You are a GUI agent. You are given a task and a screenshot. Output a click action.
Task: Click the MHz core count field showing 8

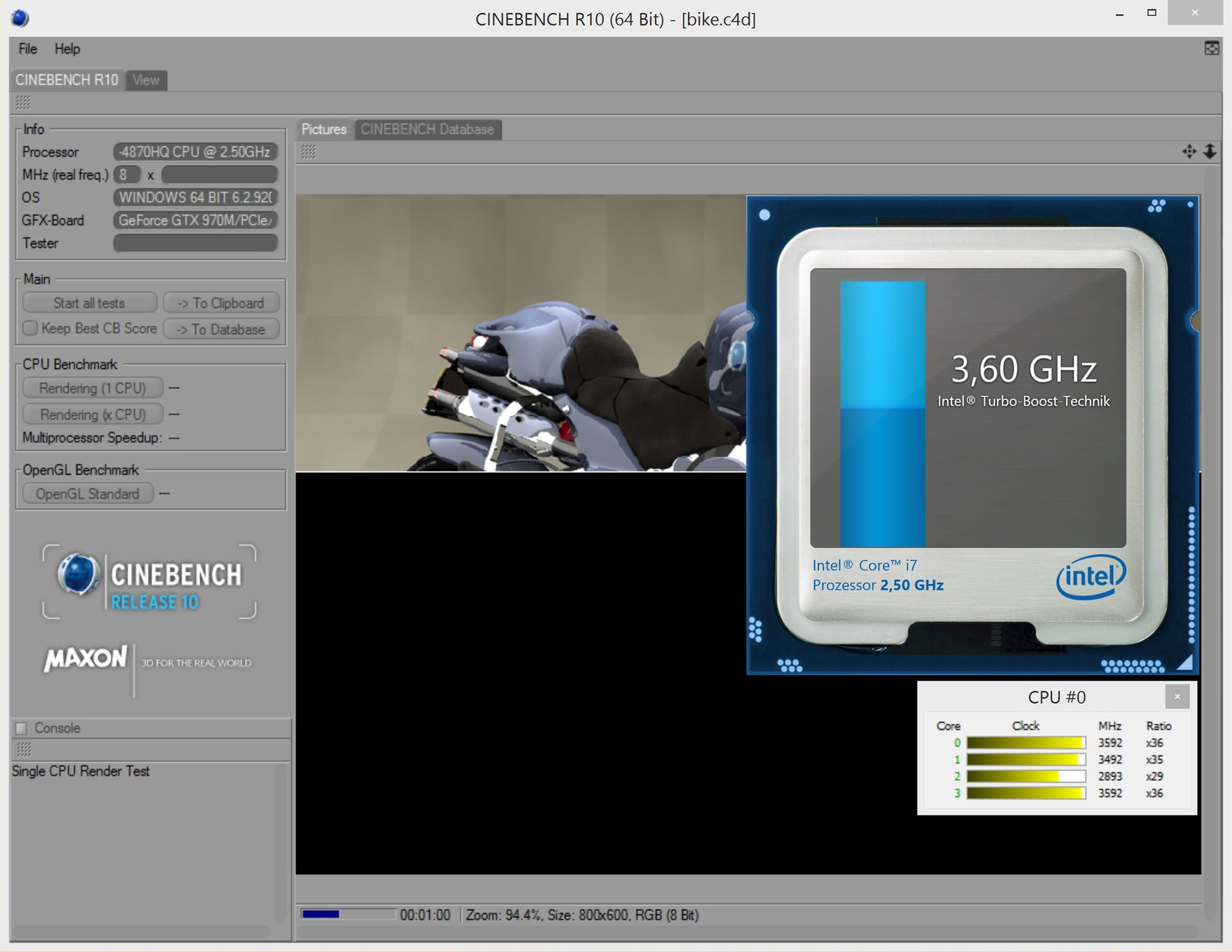tap(127, 175)
